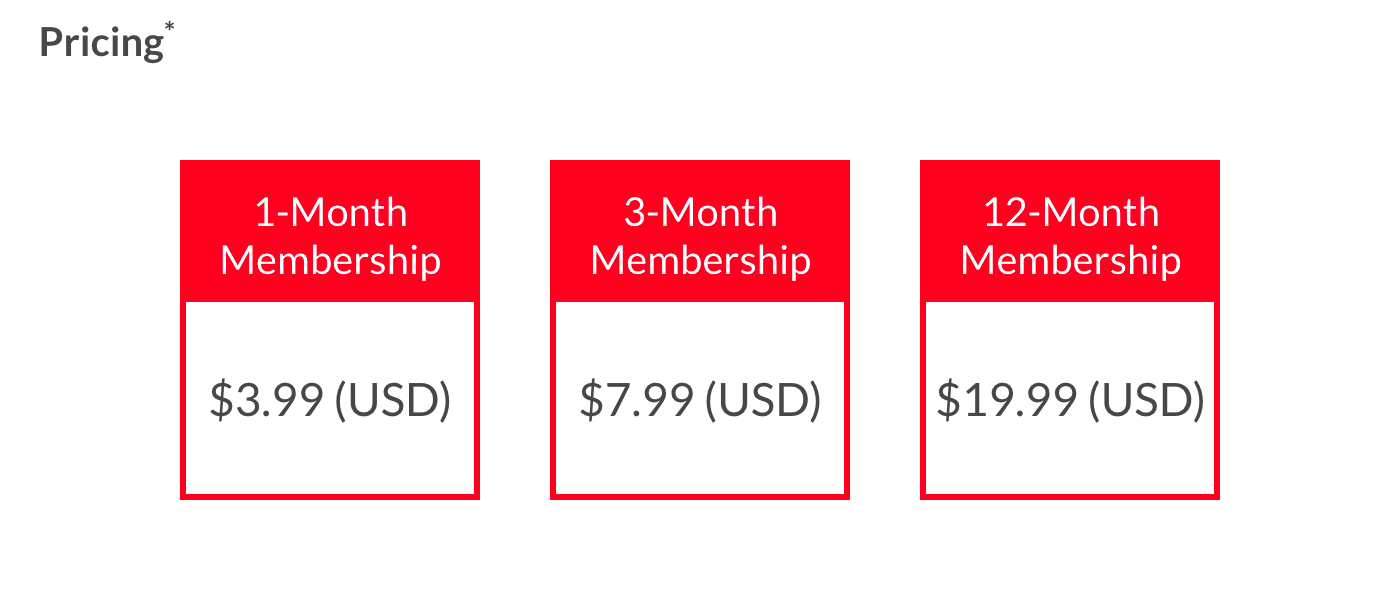1398x598 pixels.
Task: Click "(USD)" beside the $19.99 price
Action: tap(1146, 400)
